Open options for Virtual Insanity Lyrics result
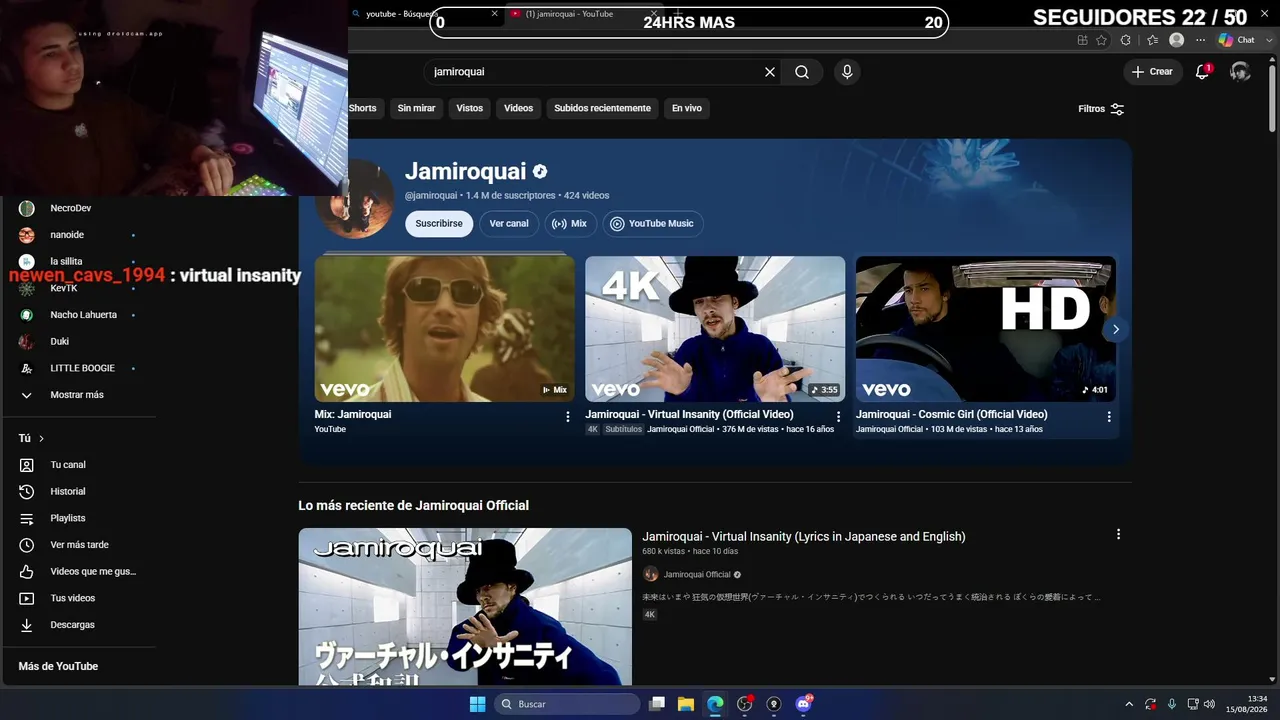The width and height of the screenshot is (1280, 720). pos(1118,535)
